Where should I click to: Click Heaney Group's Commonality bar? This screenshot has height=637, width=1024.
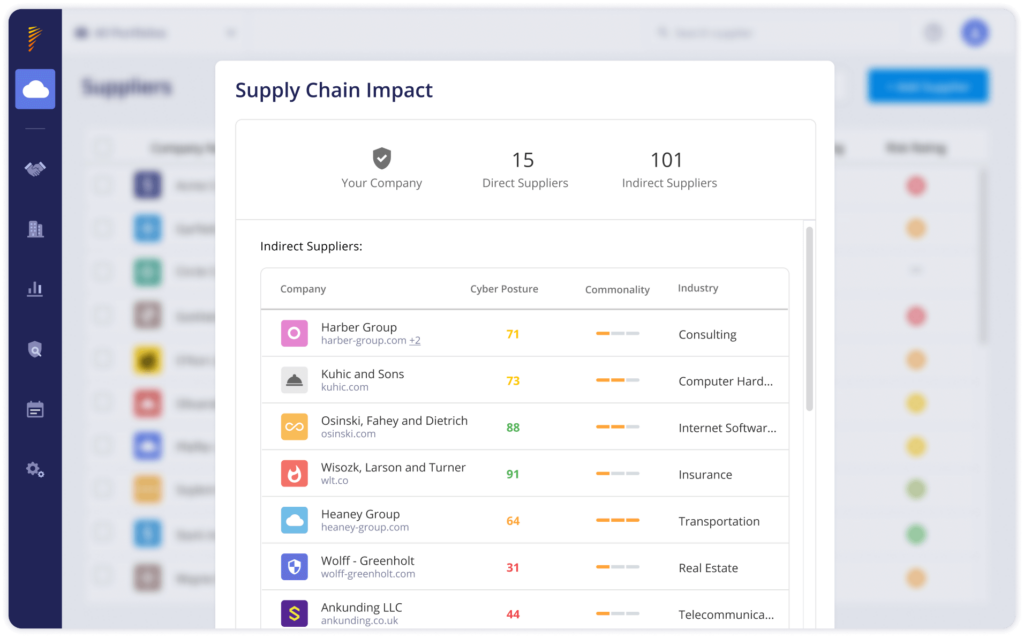click(617, 519)
